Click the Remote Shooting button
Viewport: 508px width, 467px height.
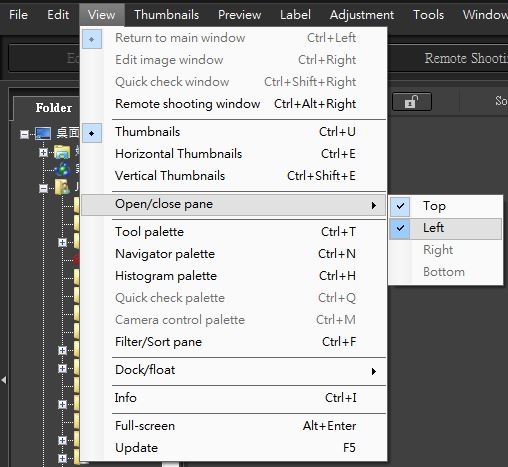pyautogui.click(x=466, y=58)
